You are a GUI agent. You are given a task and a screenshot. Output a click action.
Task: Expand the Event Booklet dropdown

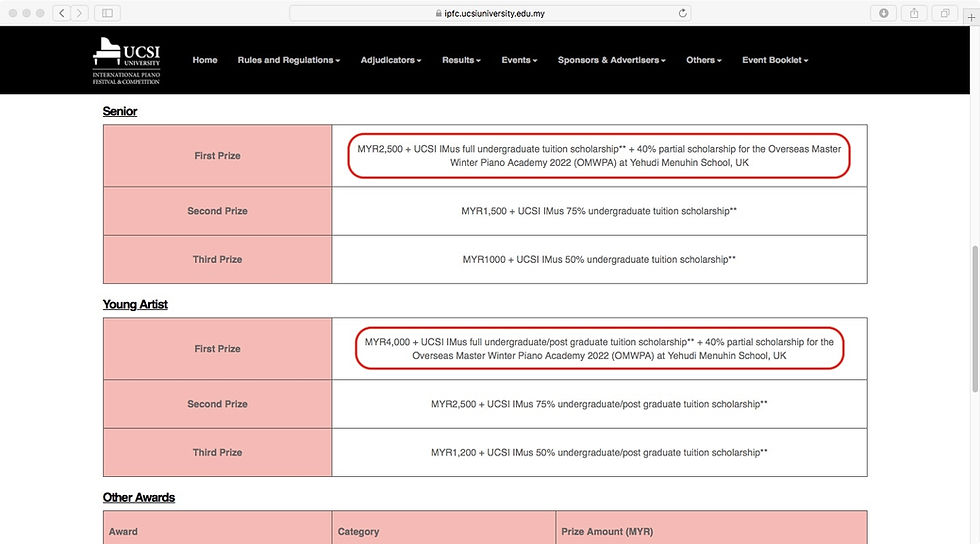pos(775,60)
